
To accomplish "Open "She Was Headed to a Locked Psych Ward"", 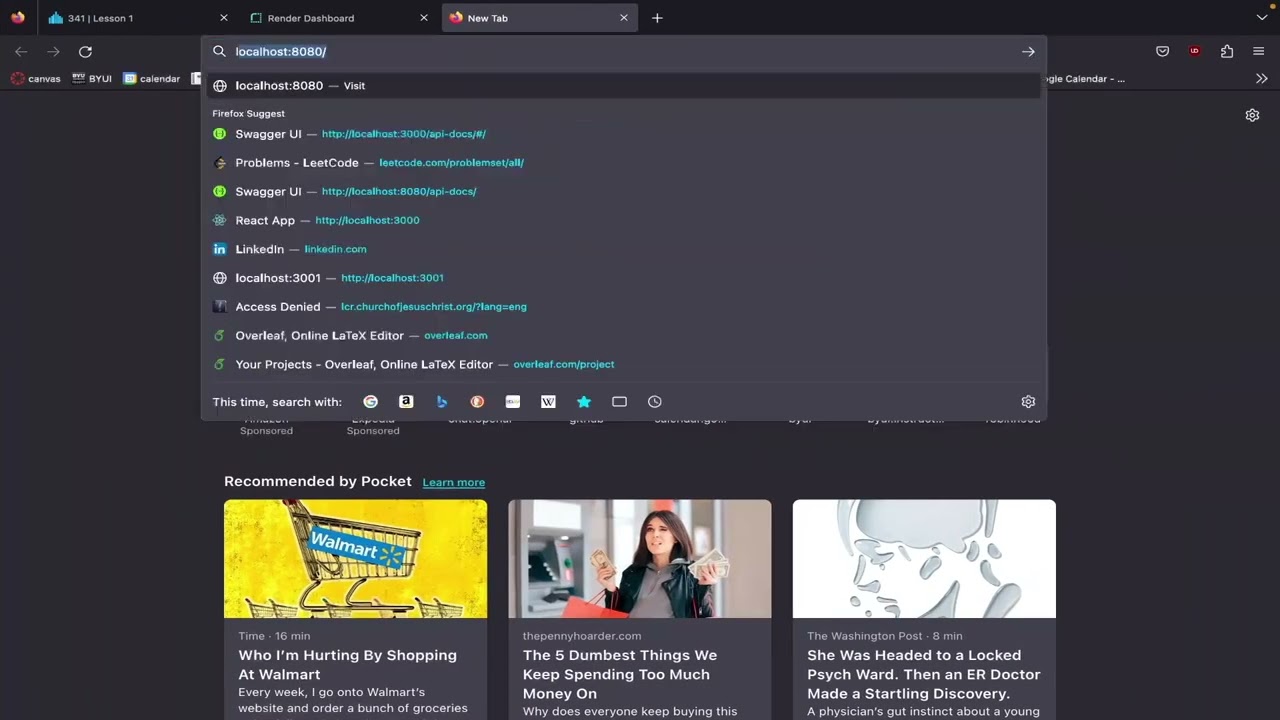I will pos(924,674).
